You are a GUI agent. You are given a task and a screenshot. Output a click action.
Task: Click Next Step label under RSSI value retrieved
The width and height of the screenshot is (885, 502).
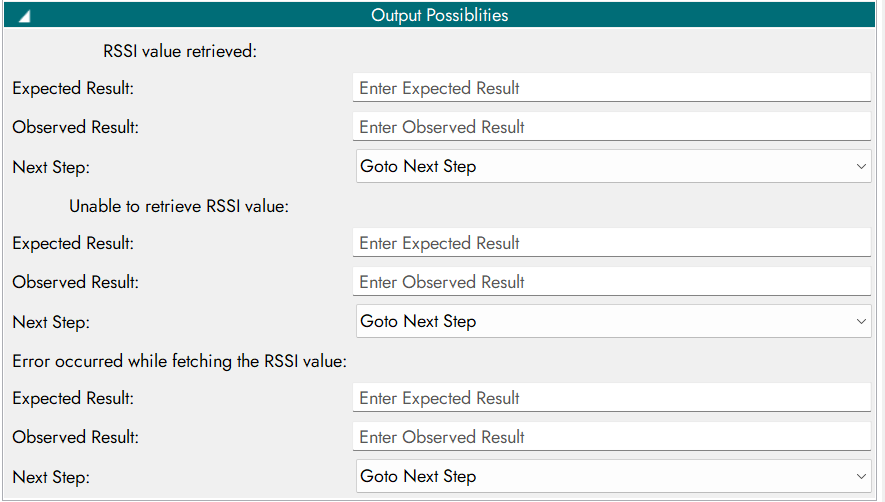51,167
